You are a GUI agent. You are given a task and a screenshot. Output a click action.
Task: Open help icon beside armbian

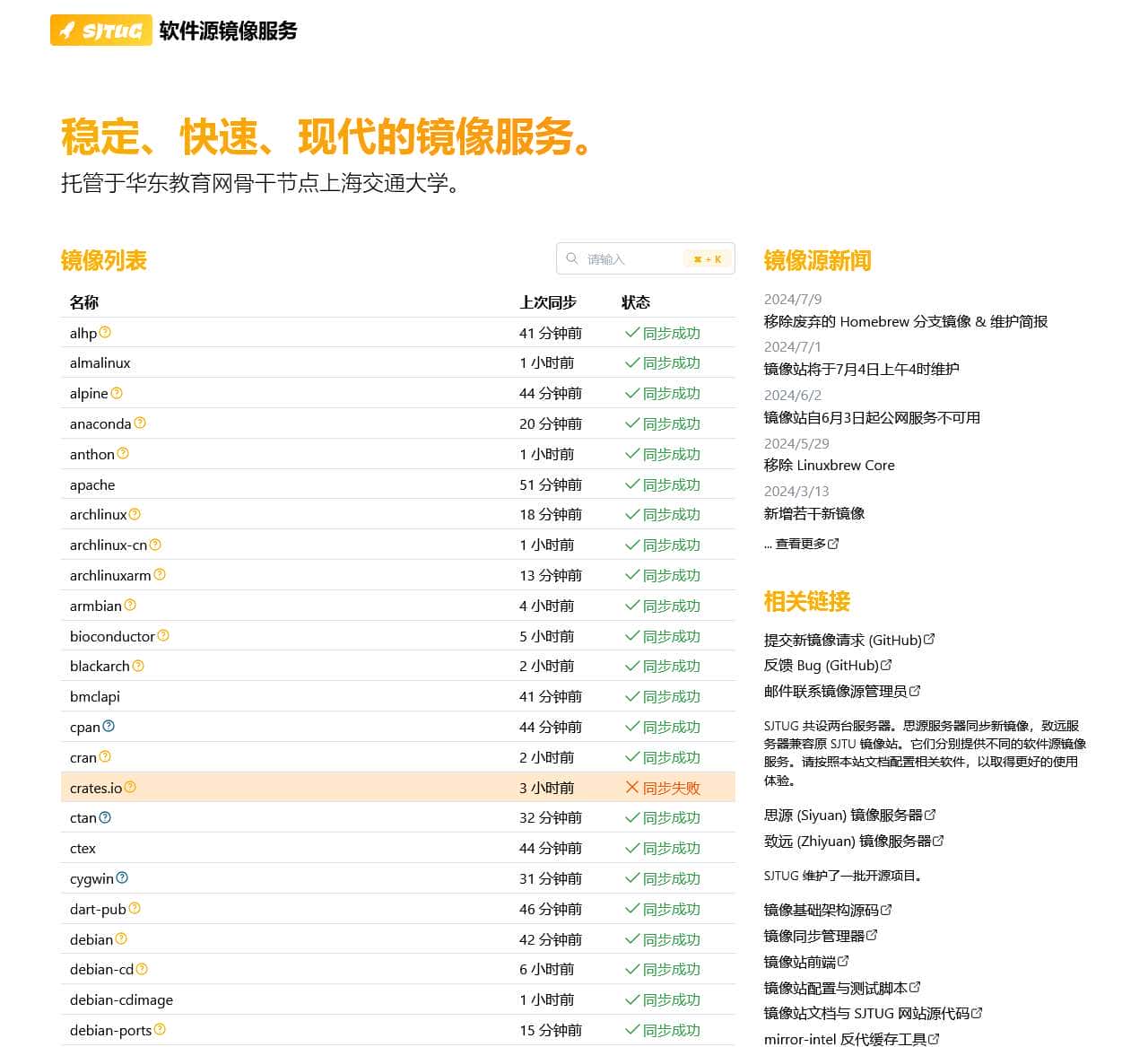130,605
